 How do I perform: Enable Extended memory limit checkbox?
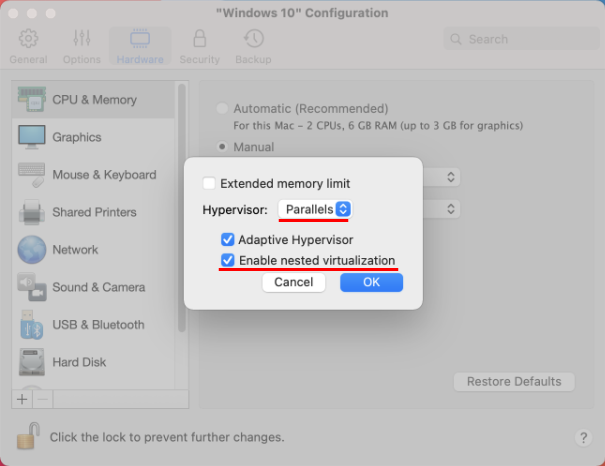click(209, 184)
